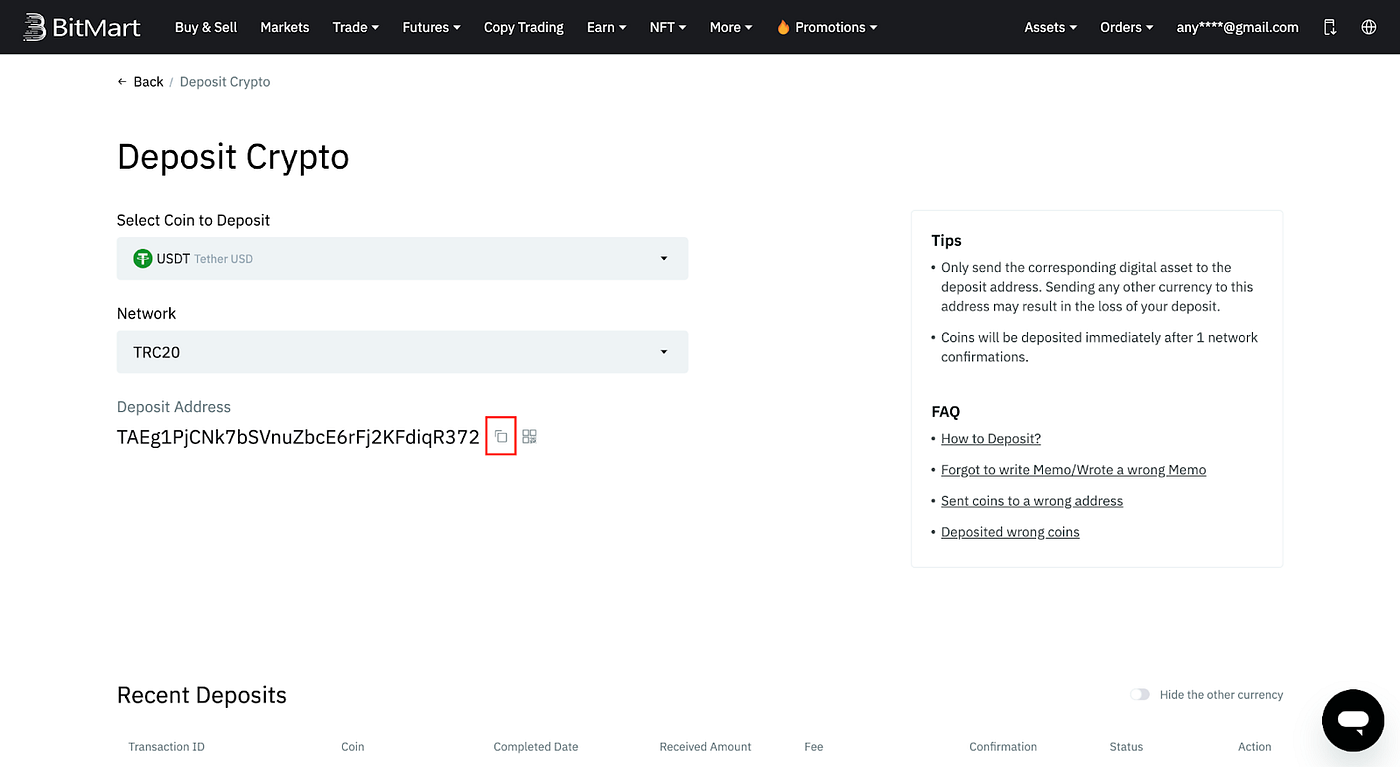1400x767 pixels.
Task: Open the How to Deposit FAQ link
Action: click(x=990, y=438)
